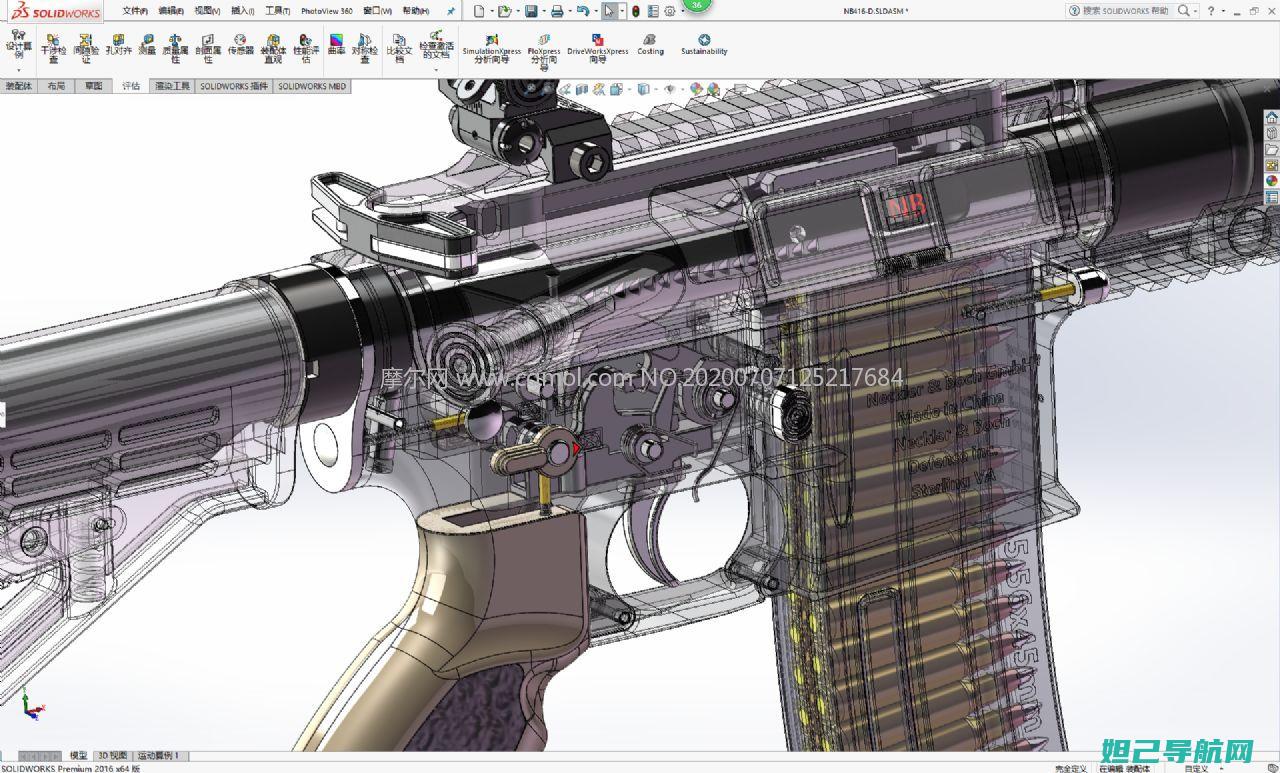Open the Options gear icon
The width and height of the screenshot is (1280, 773).
pyautogui.click(x=670, y=11)
